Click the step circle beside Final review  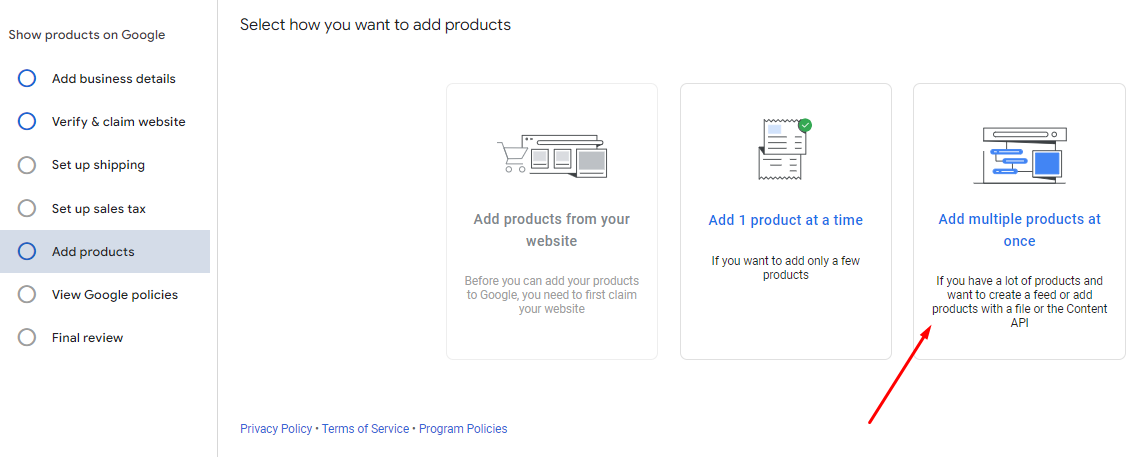point(27,338)
